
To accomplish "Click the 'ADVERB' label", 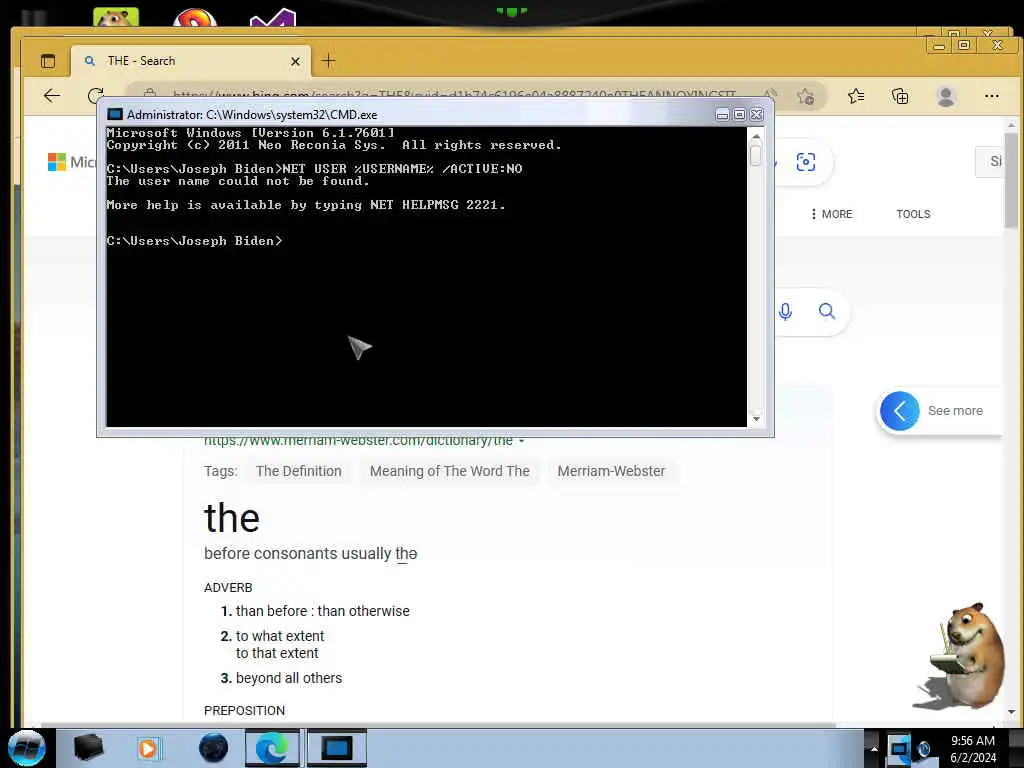I will tap(228, 588).
